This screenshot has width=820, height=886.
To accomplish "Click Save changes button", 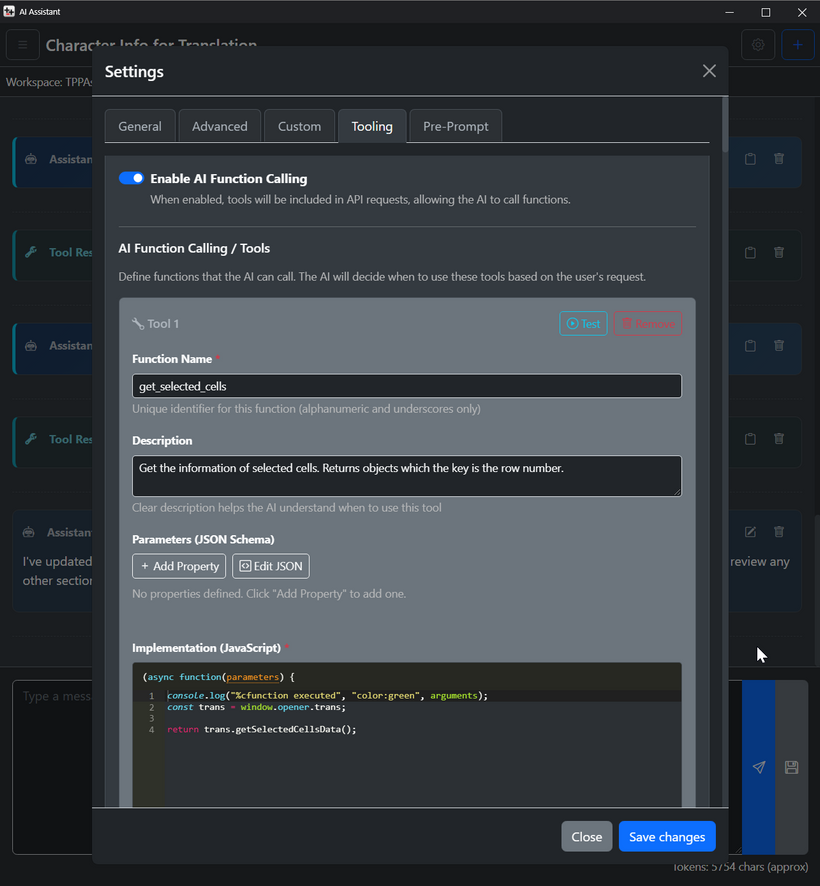I will (667, 837).
